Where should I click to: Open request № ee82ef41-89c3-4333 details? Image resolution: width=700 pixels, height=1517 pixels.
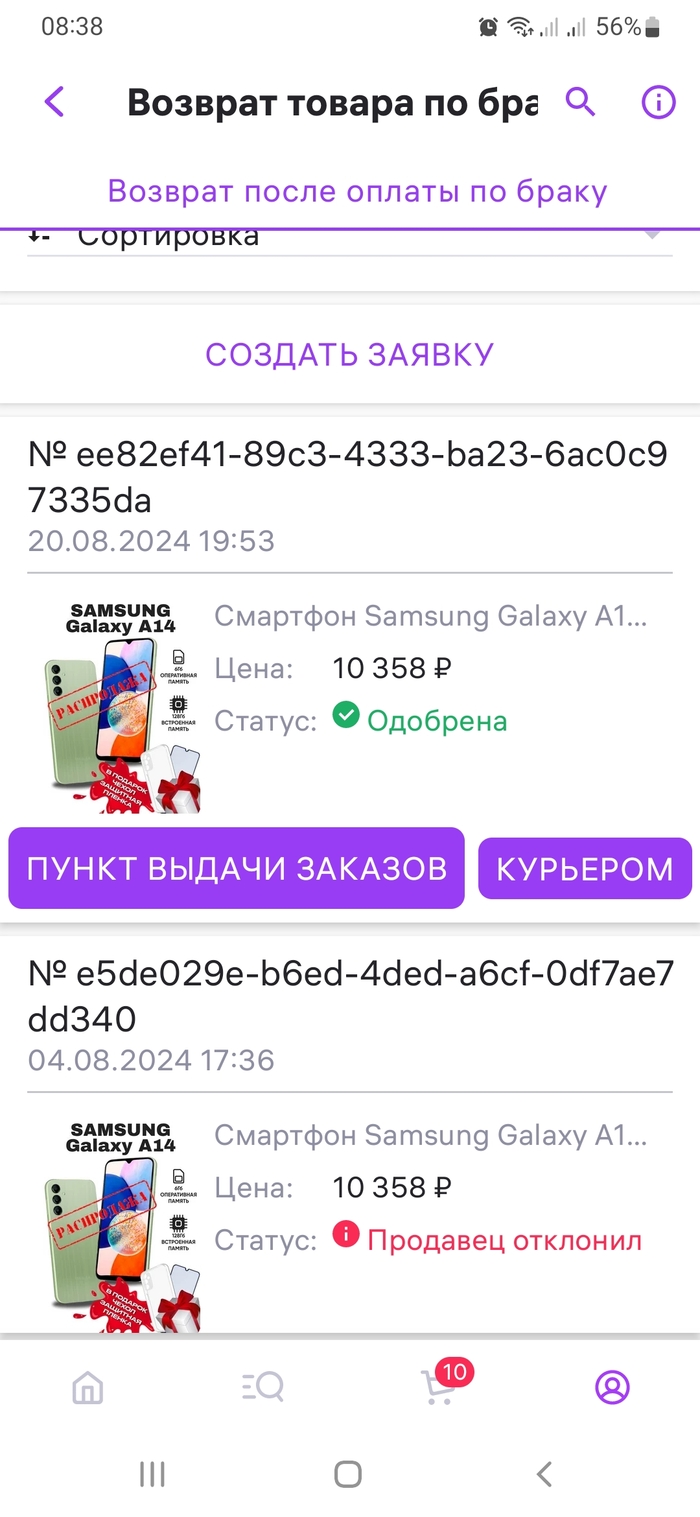[348, 476]
